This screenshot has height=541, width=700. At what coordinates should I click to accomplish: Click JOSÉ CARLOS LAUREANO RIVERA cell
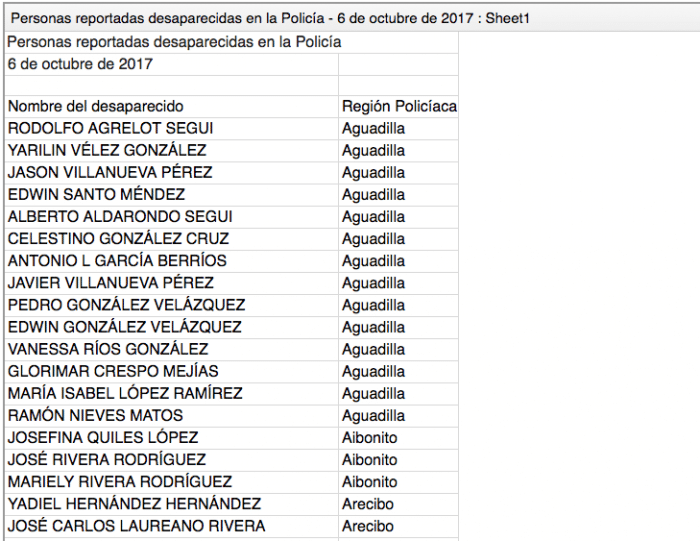(x=171, y=526)
